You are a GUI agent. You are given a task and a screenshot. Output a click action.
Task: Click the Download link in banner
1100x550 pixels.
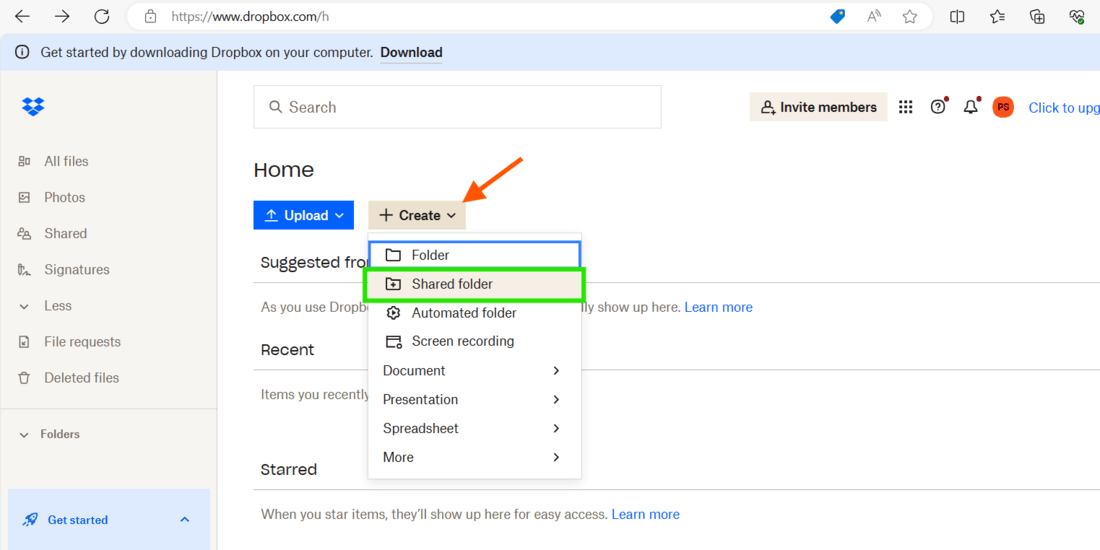pos(411,53)
